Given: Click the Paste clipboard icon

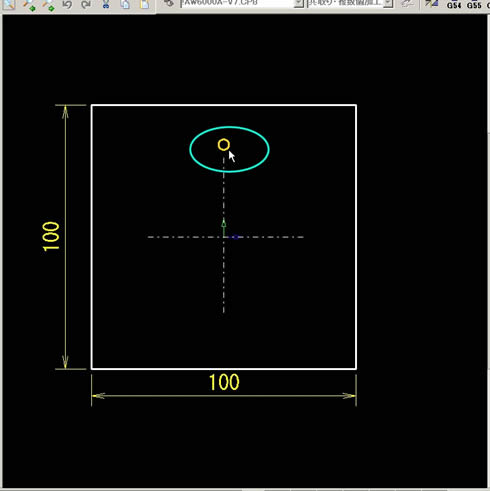Looking at the screenshot, I should 144,5.
